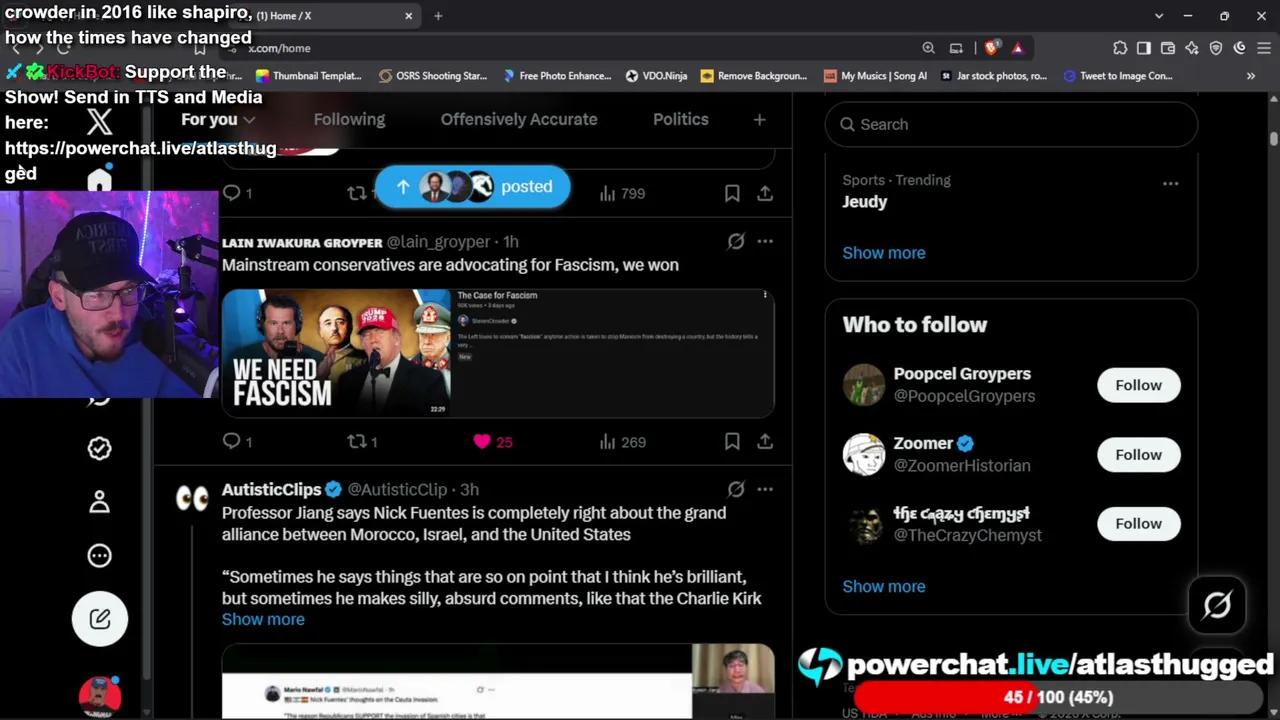Screen dimensions: 1280x720
Task: Reply to the Lain Iwakura Groyper post
Action: pos(232,441)
